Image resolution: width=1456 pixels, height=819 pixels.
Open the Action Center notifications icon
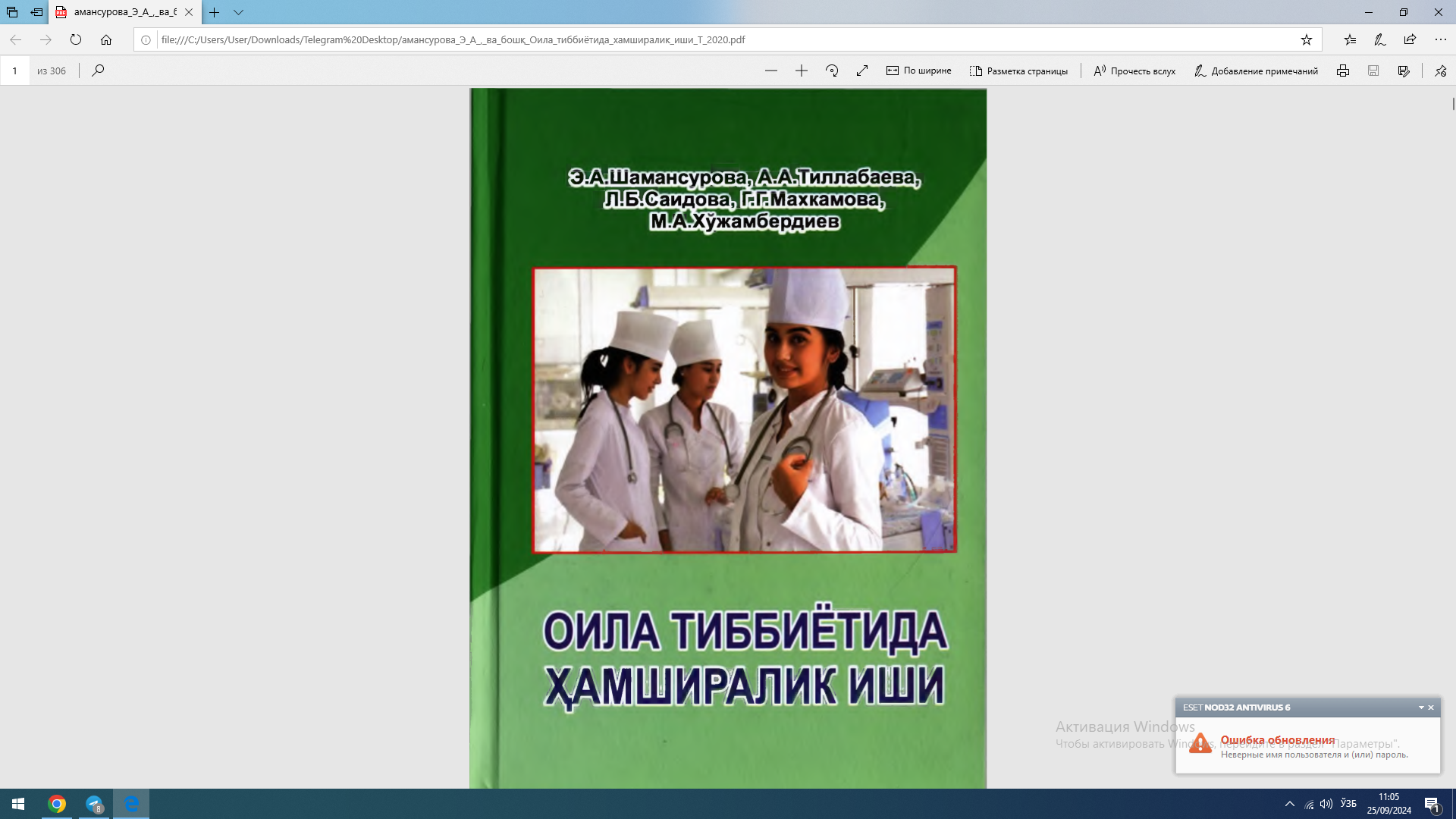tap(1432, 804)
